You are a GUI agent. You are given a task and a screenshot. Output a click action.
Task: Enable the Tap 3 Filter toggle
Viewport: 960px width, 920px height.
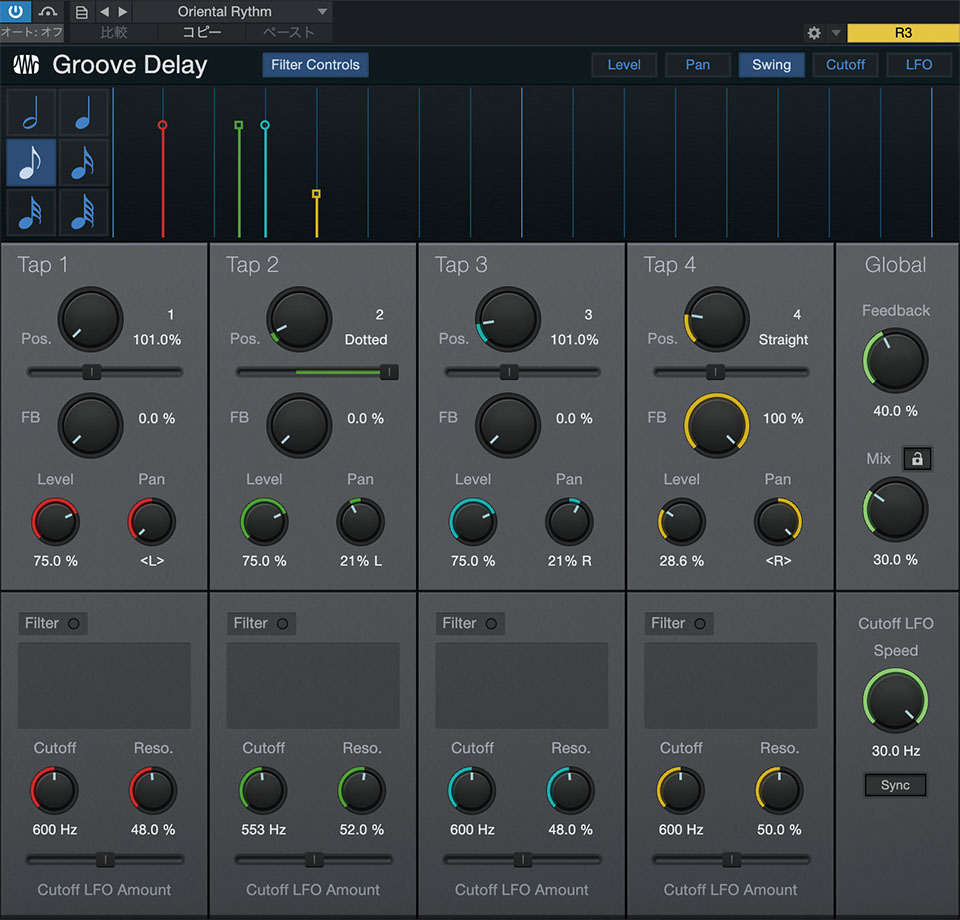click(x=470, y=624)
